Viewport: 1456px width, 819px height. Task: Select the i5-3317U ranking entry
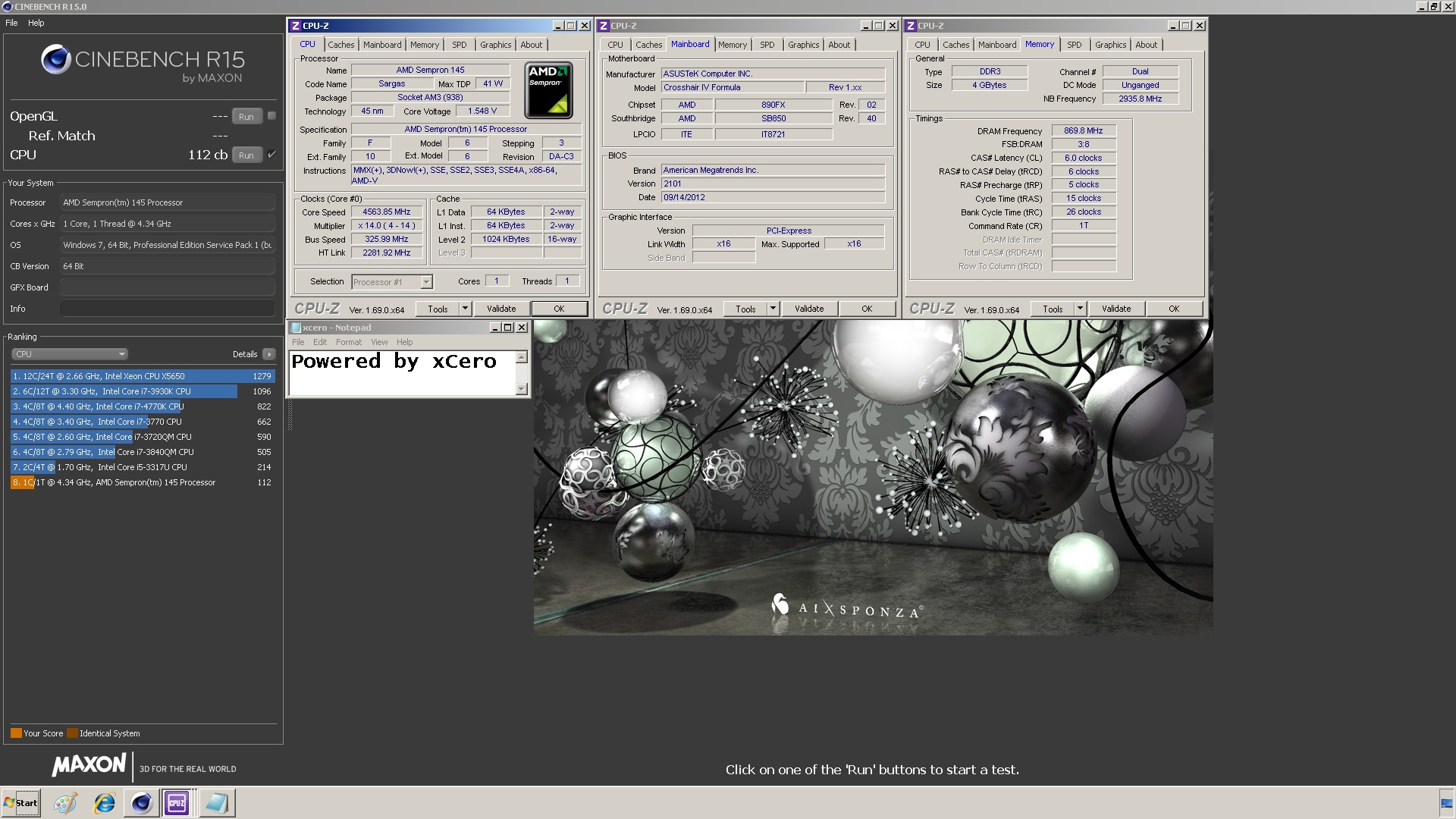coord(143,467)
